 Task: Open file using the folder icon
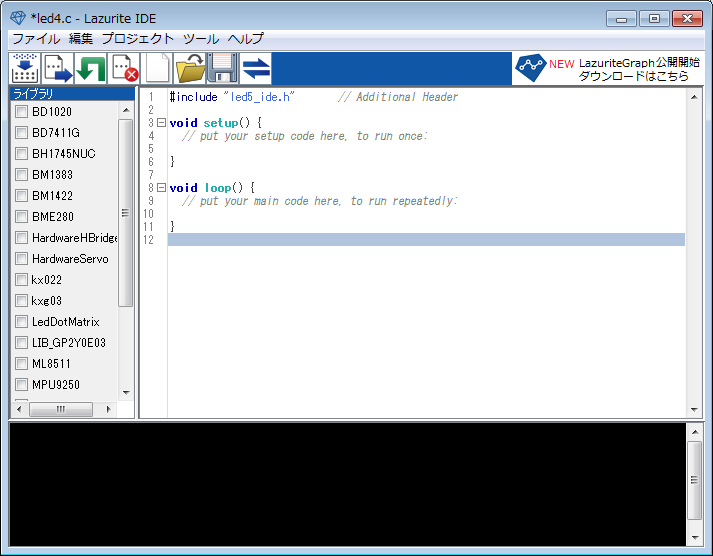coord(190,68)
